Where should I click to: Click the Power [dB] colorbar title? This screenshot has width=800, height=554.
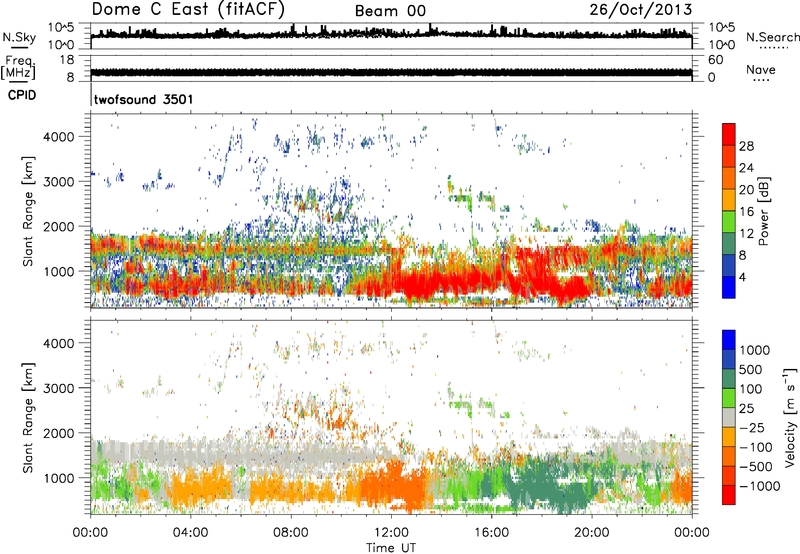(x=763, y=211)
